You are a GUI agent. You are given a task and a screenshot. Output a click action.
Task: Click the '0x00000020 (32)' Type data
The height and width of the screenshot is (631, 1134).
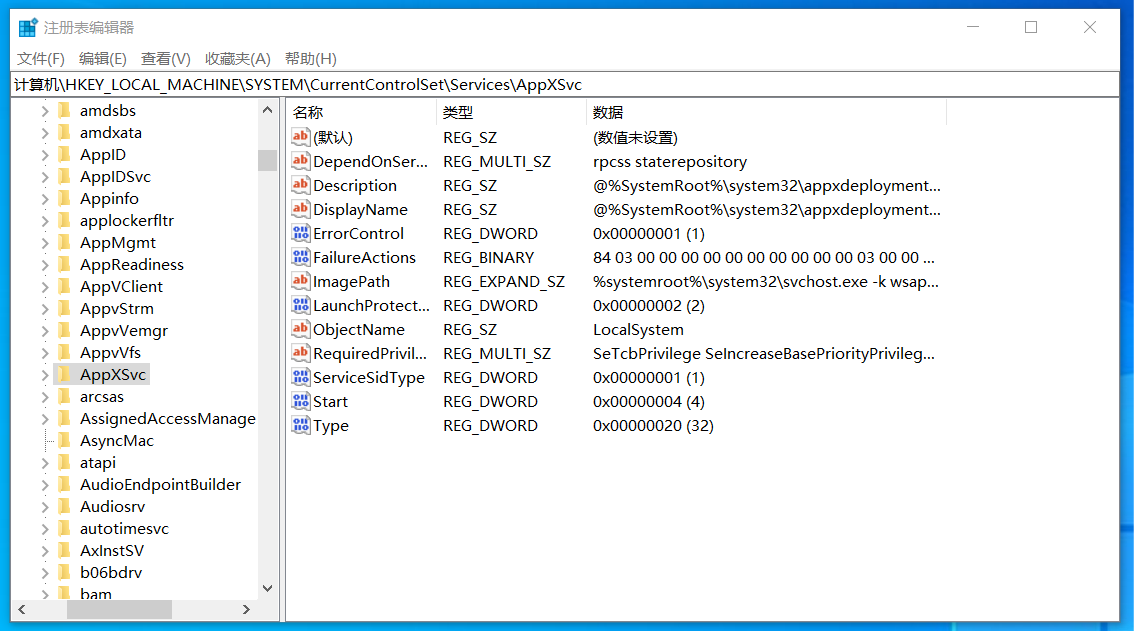(x=653, y=425)
